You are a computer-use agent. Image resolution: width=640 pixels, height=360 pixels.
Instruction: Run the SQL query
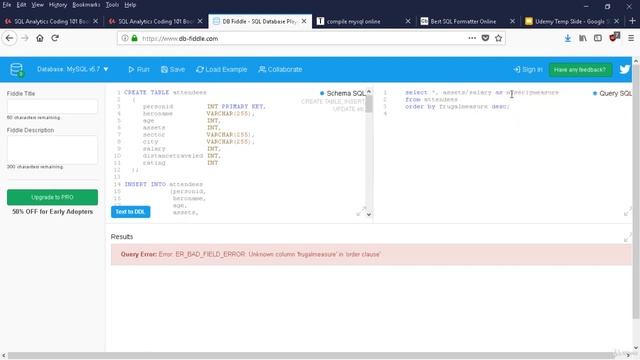[x=139, y=69]
